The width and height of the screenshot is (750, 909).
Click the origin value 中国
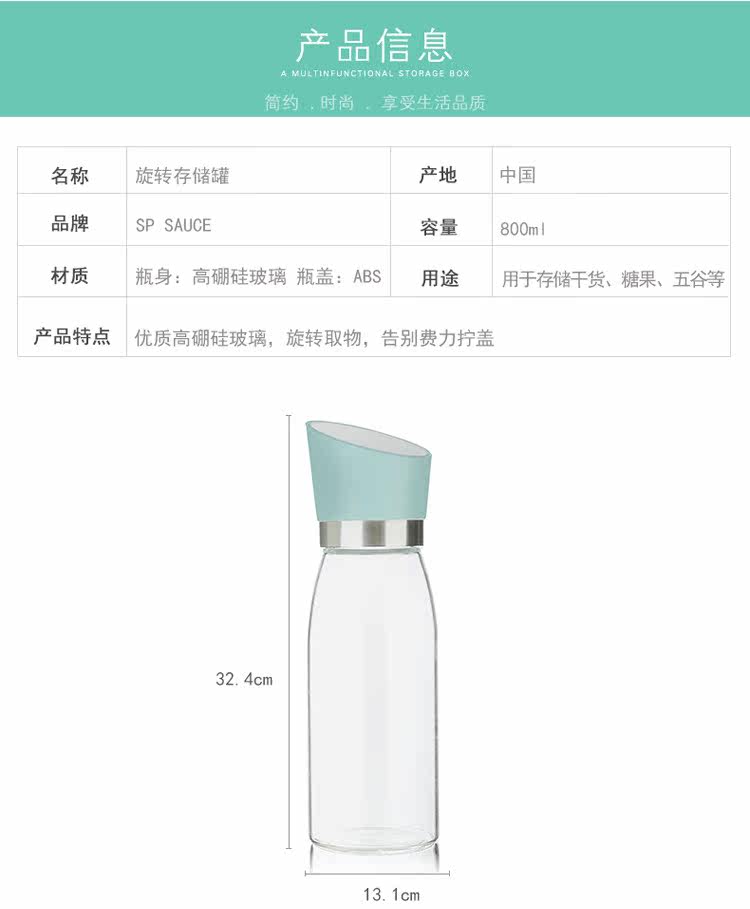coord(518,174)
